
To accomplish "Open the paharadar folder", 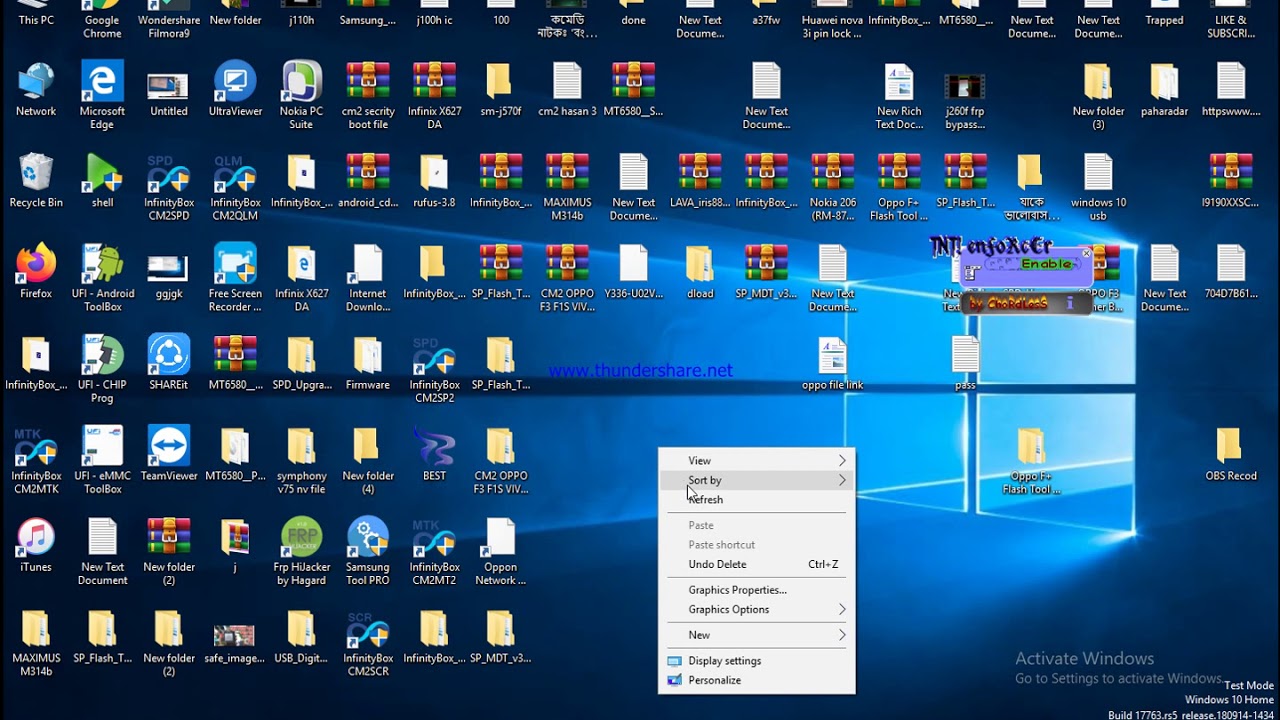I will pos(1164,81).
